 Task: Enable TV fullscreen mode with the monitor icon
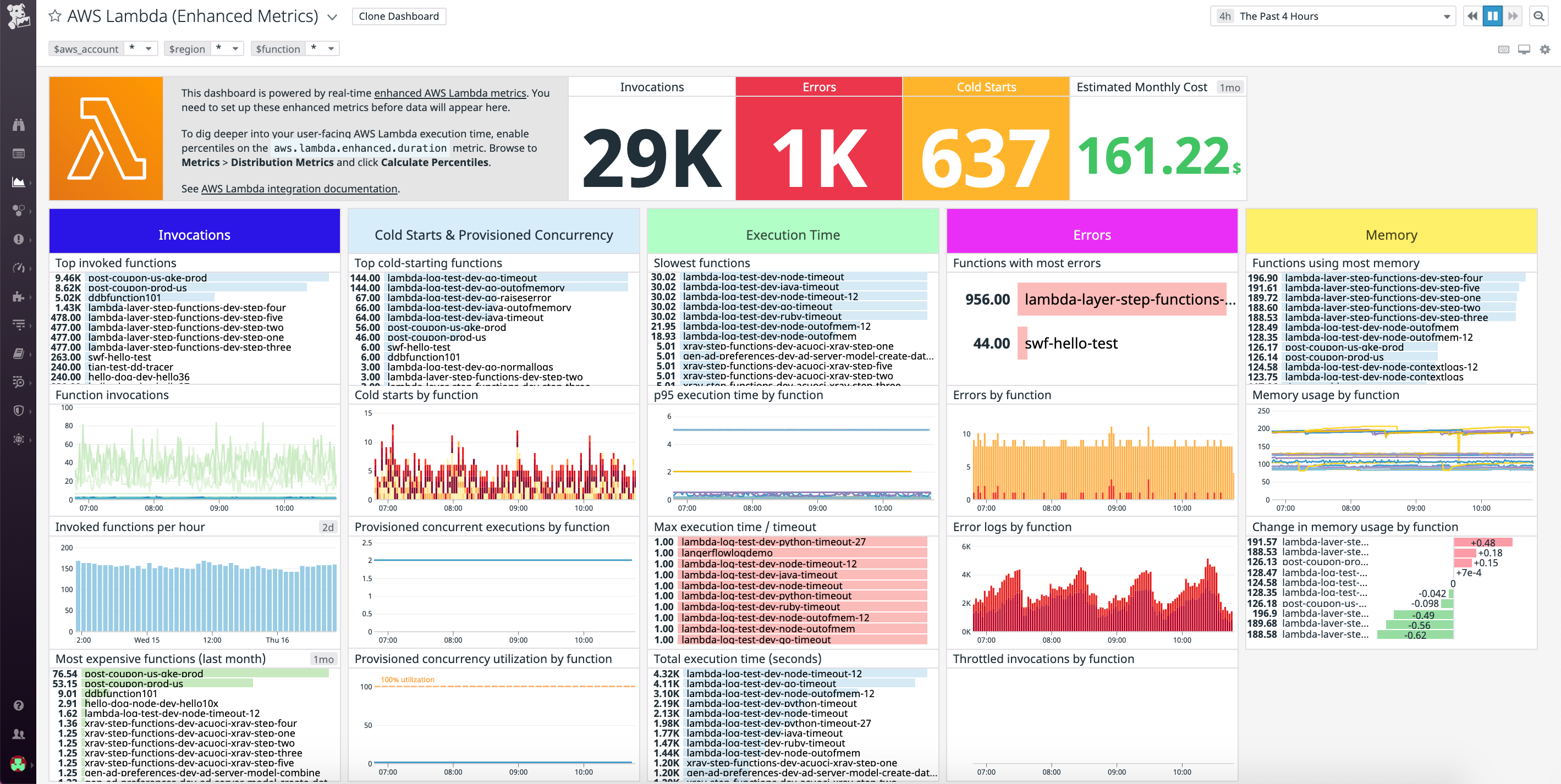click(x=1524, y=49)
